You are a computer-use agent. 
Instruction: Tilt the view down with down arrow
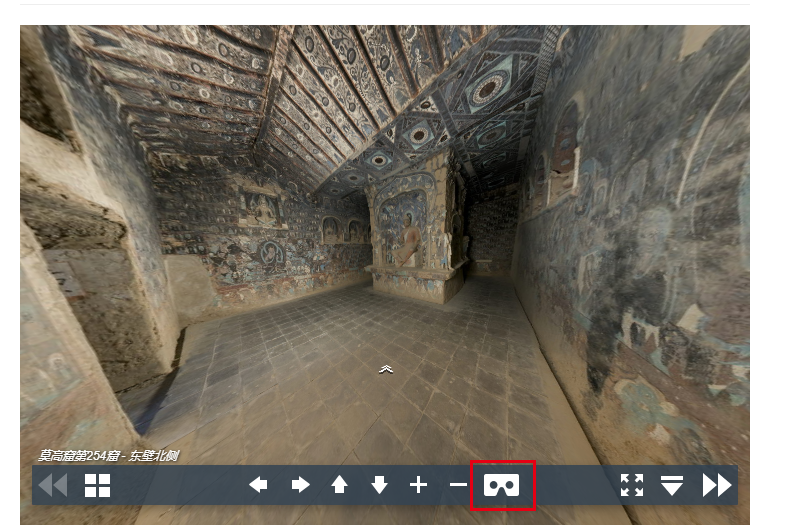pyautogui.click(x=379, y=484)
